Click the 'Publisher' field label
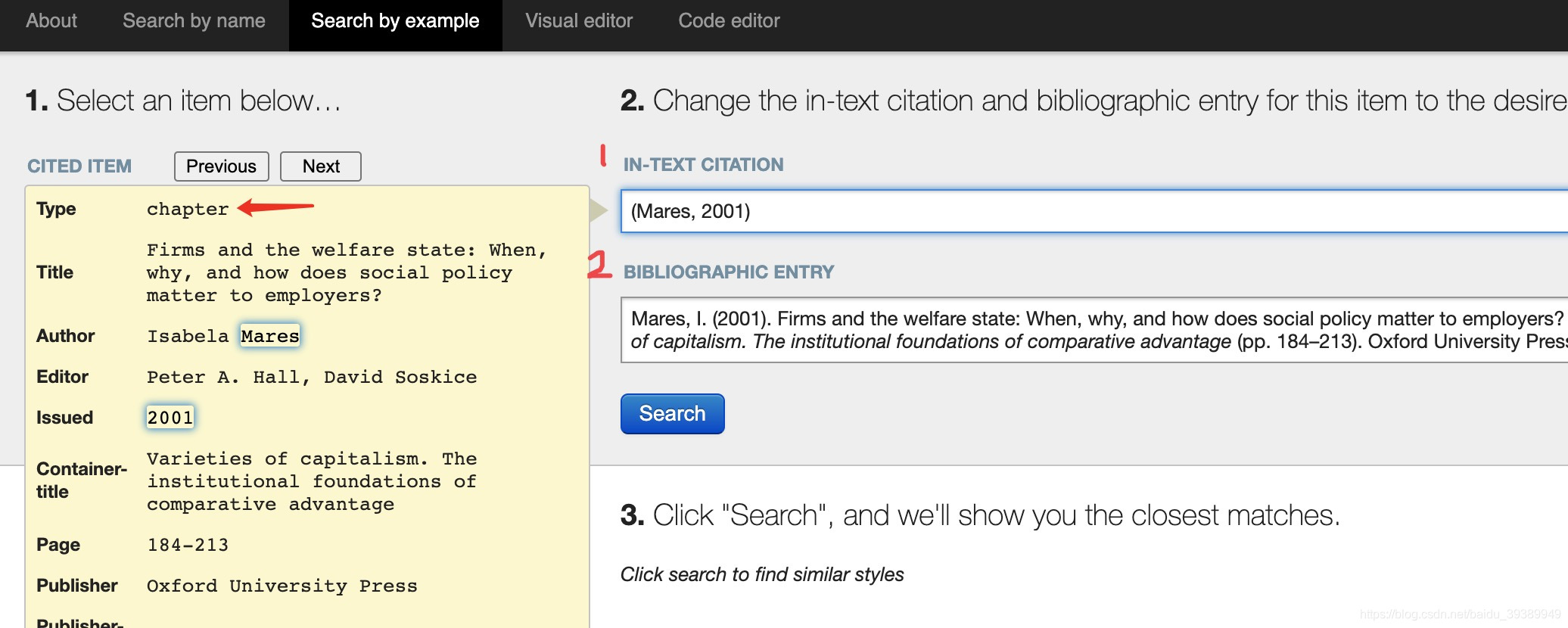 [76, 586]
